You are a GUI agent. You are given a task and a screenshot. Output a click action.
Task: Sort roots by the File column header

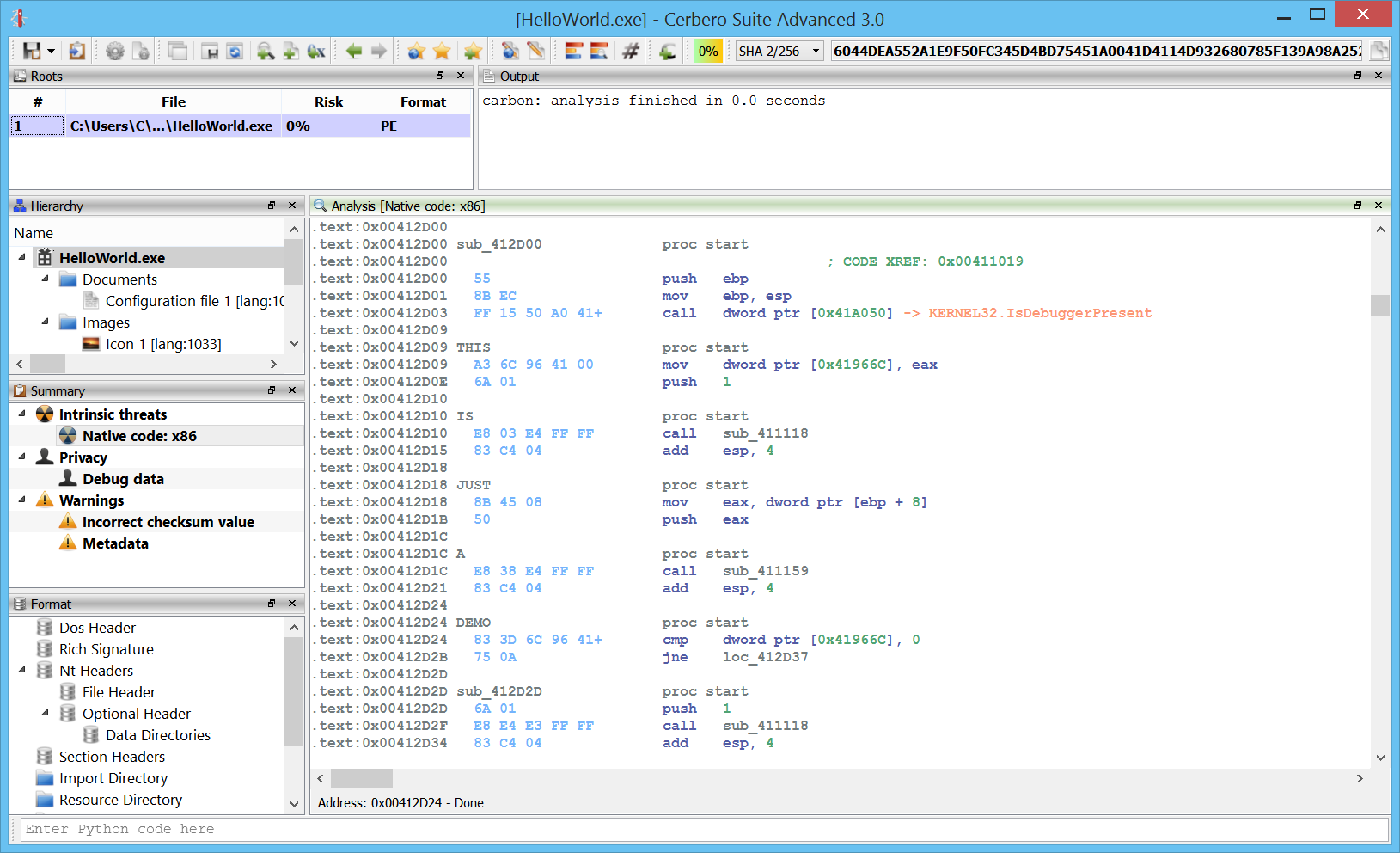click(x=174, y=101)
